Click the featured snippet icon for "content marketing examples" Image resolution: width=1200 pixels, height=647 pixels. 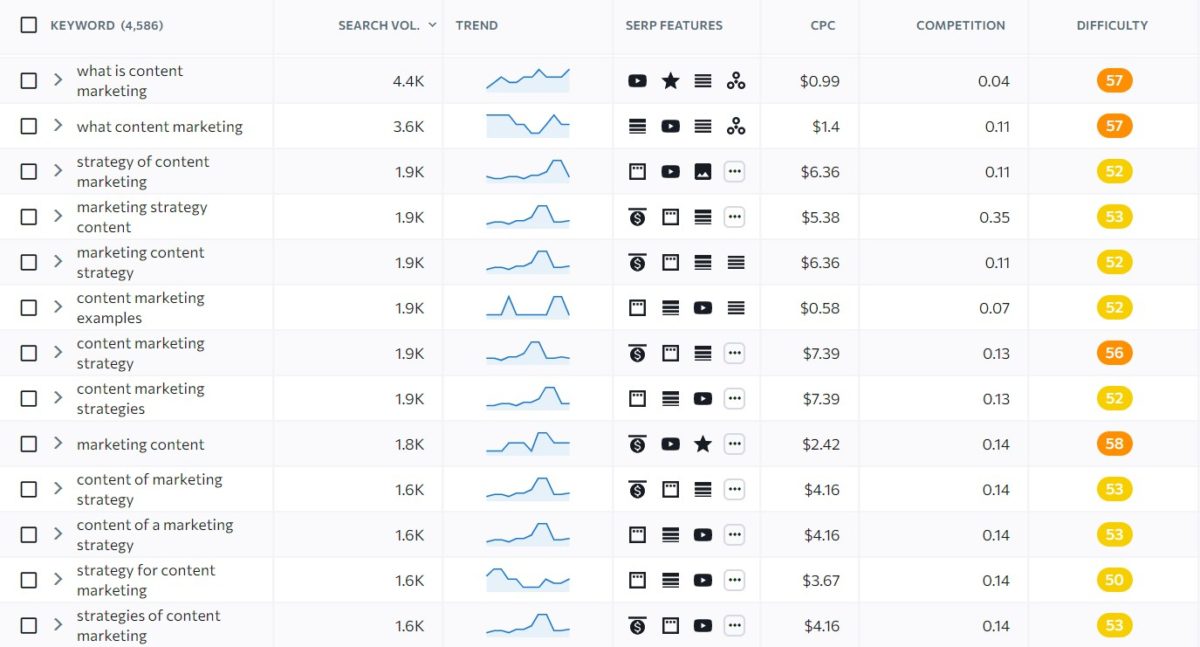[637, 307]
